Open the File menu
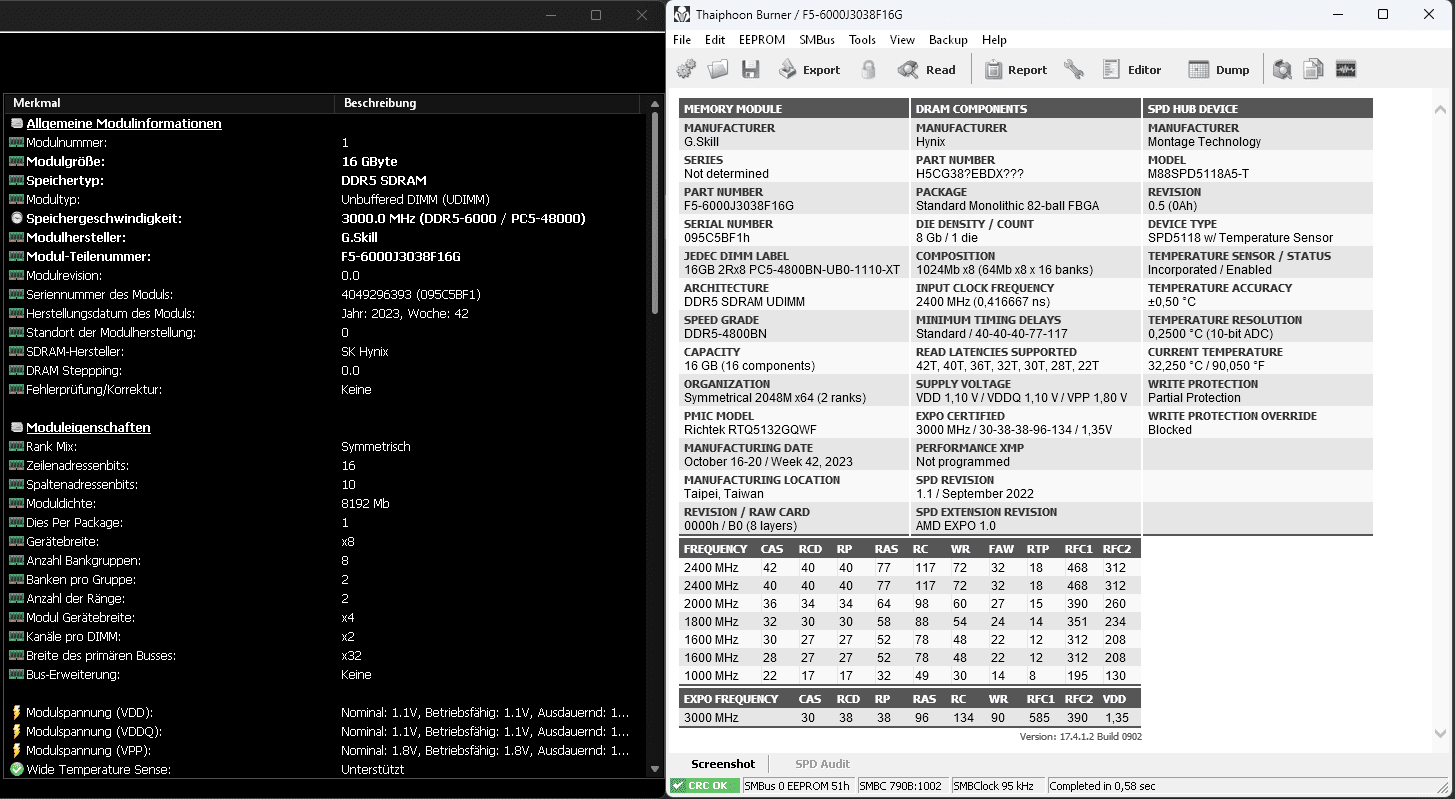This screenshot has width=1455, height=799. click(x=682, y=40)
